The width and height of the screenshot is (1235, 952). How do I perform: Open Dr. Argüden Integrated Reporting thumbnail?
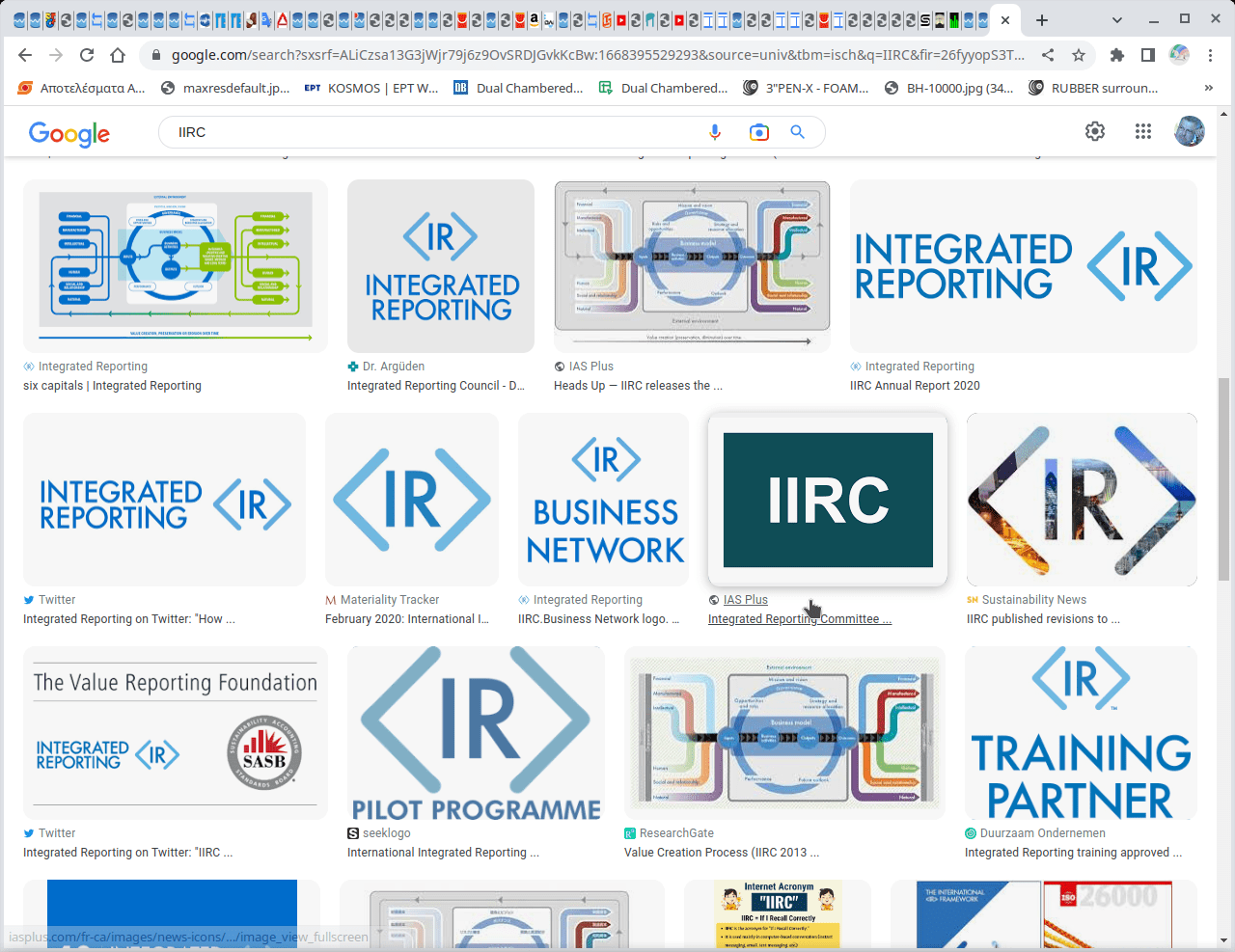click(441, 266)
